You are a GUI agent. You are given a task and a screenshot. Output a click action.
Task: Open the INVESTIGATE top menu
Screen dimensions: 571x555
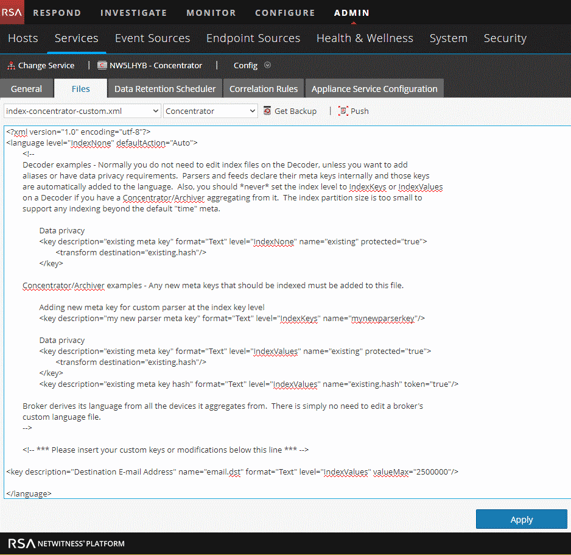point(134,13)
